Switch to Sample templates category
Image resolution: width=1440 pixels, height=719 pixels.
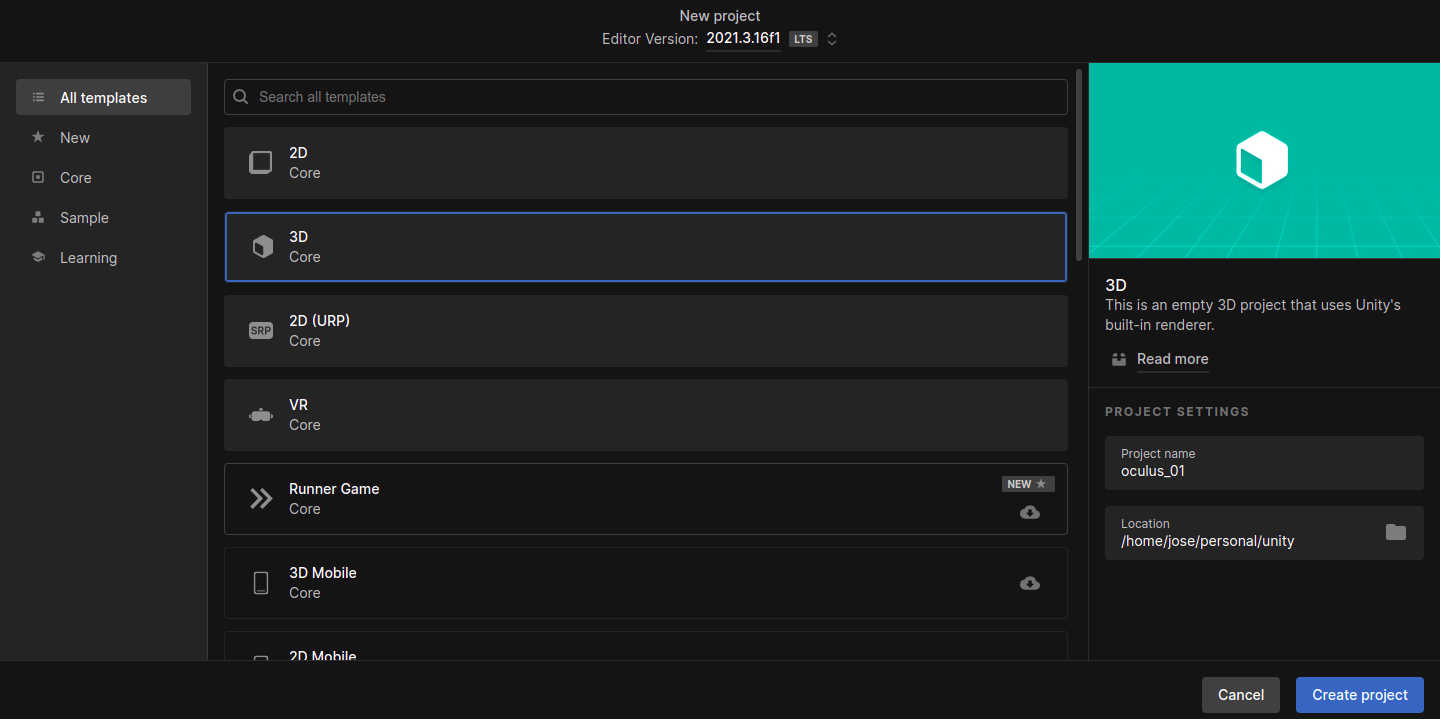pos(84,218)
